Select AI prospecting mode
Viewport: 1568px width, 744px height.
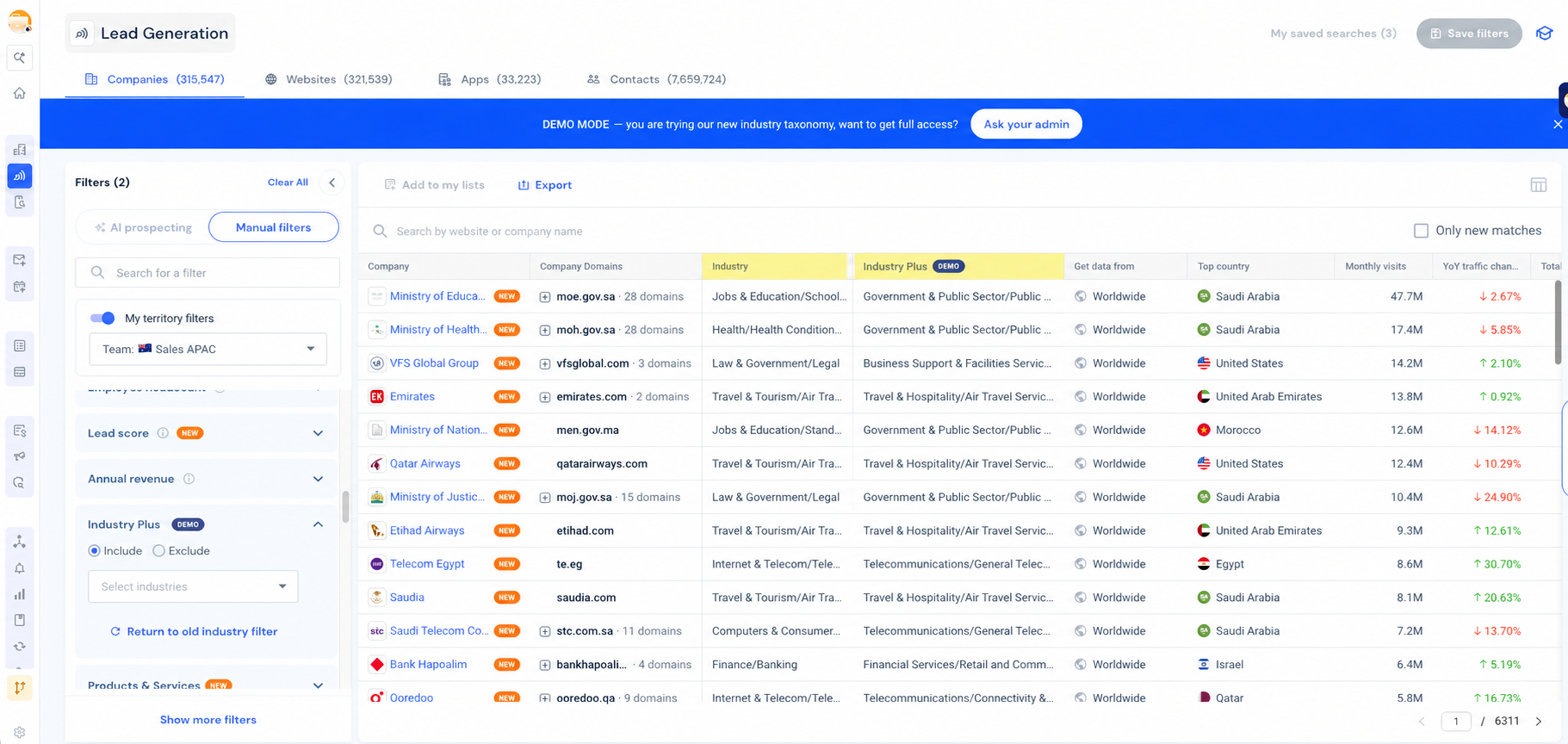143,227
